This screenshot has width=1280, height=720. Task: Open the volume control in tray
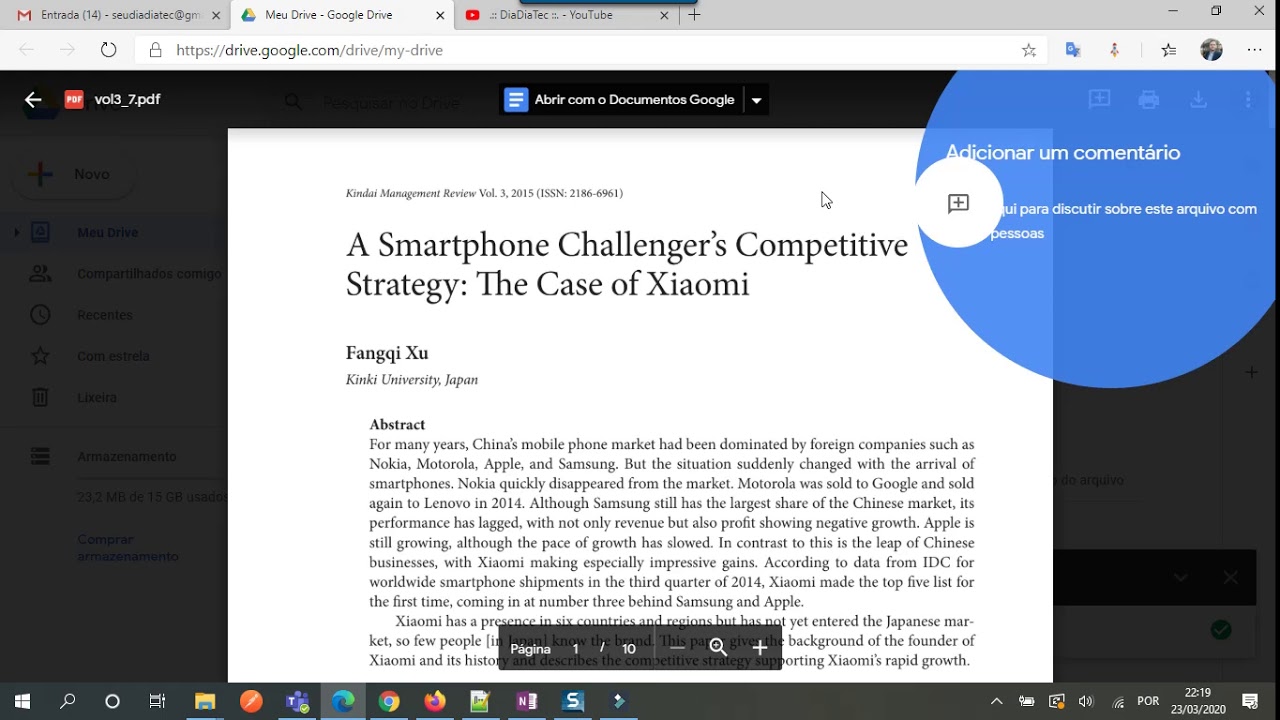(x=1087, y=702)
